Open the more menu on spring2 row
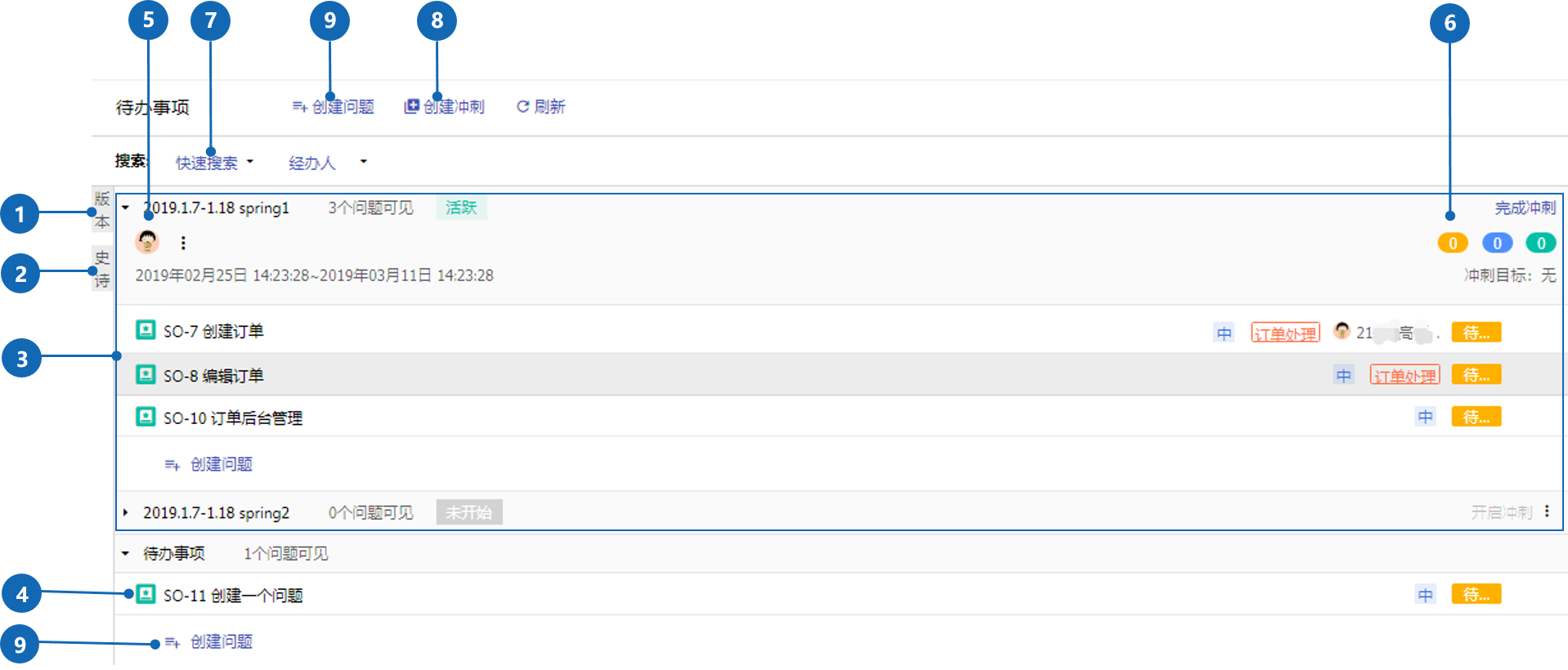The width and height of the screenshot is (1568, 670). click(1547, 511)
